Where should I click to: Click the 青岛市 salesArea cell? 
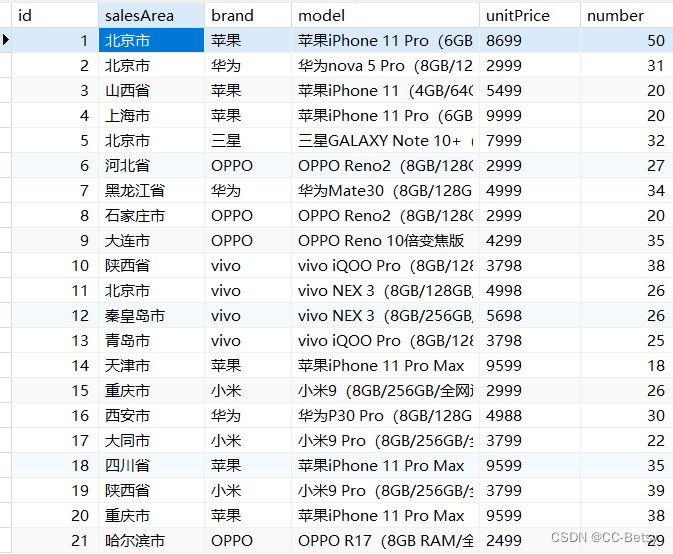click(x=152, y=340)
